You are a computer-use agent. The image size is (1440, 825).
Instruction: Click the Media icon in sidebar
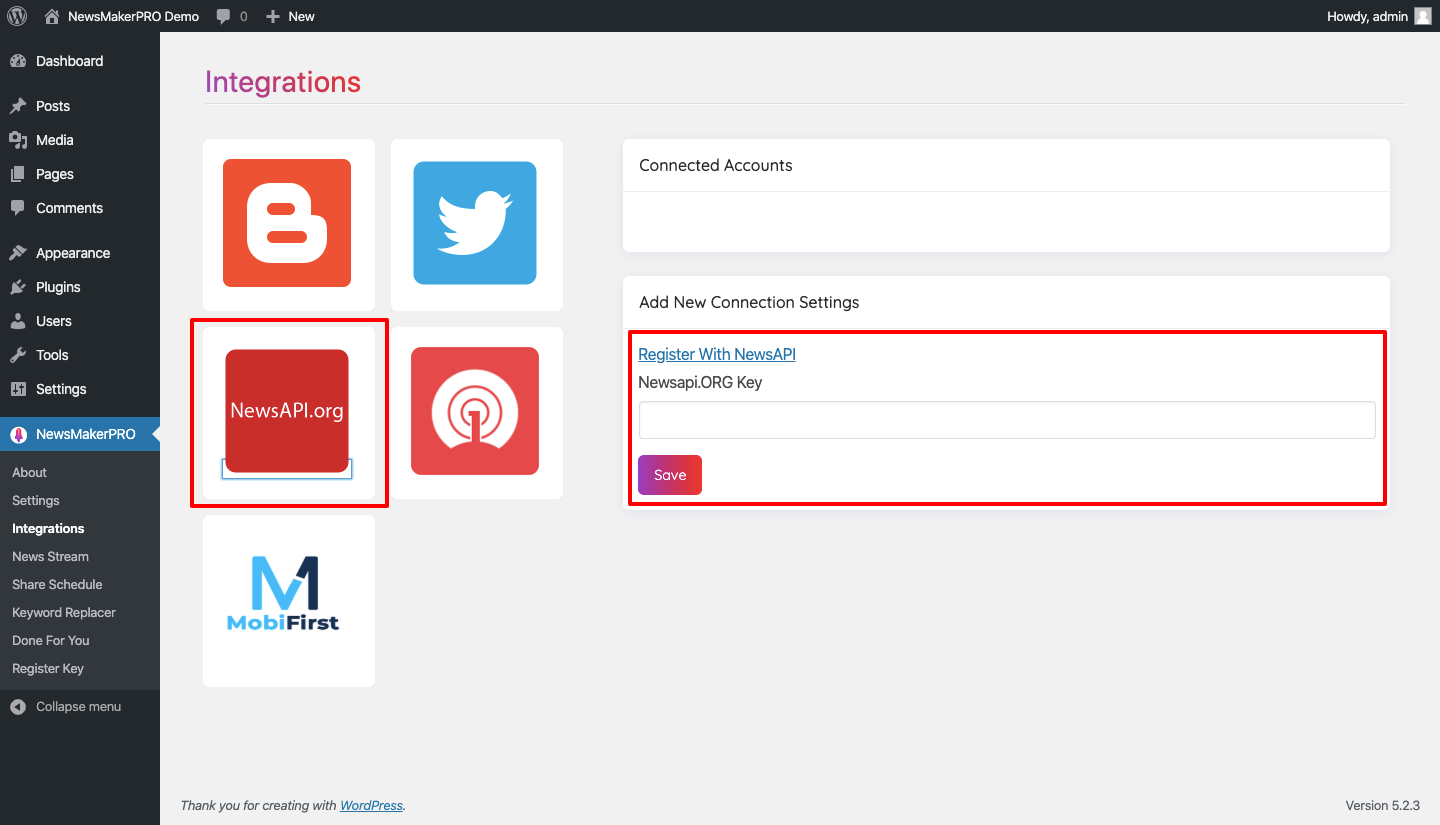point(18,140)
